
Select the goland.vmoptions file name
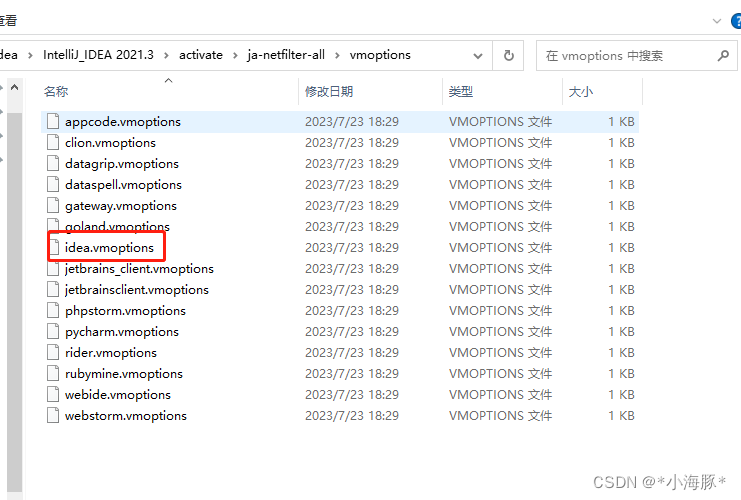coord(117,227)
